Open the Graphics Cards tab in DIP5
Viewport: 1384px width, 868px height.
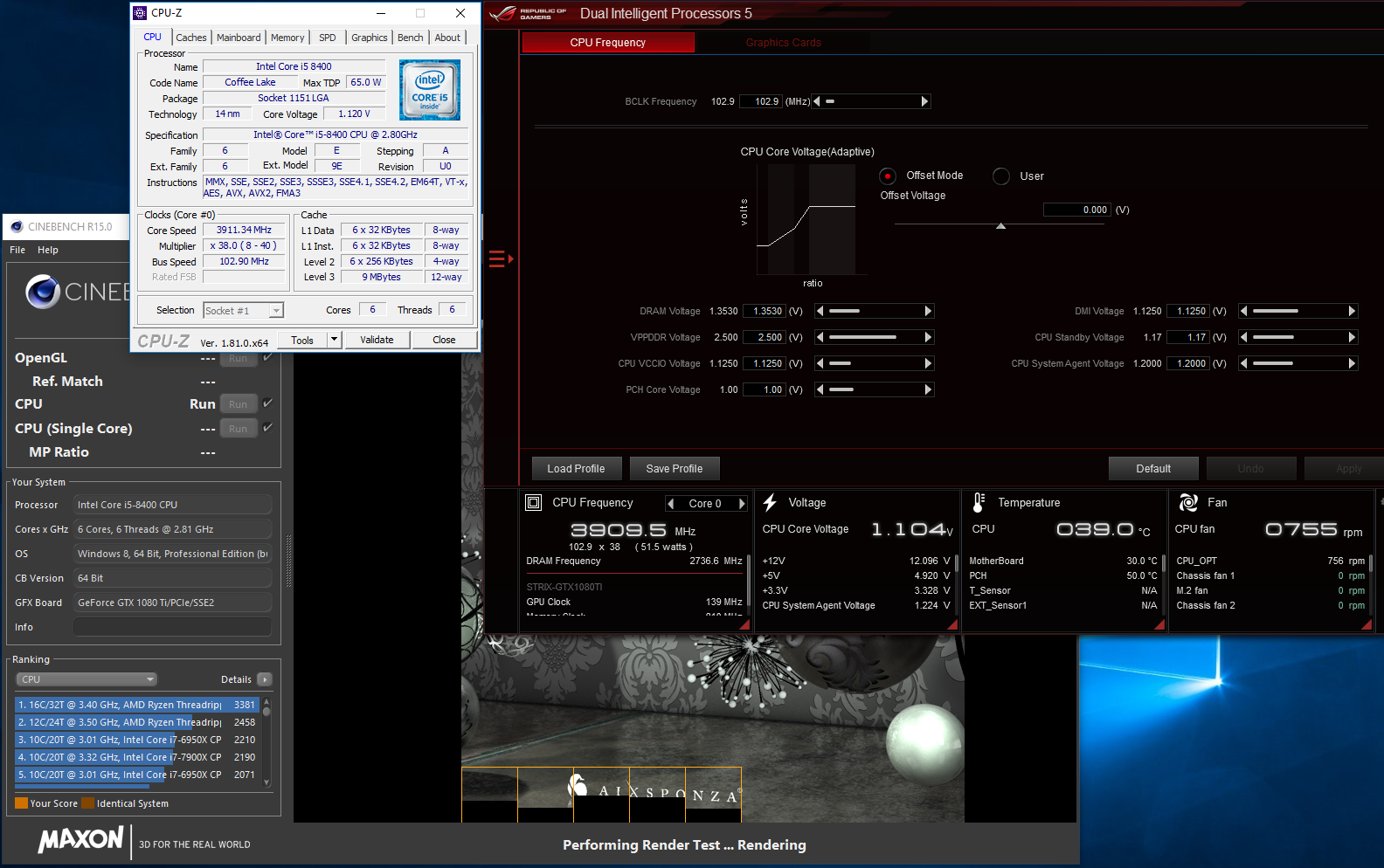(x=783, y=43)
